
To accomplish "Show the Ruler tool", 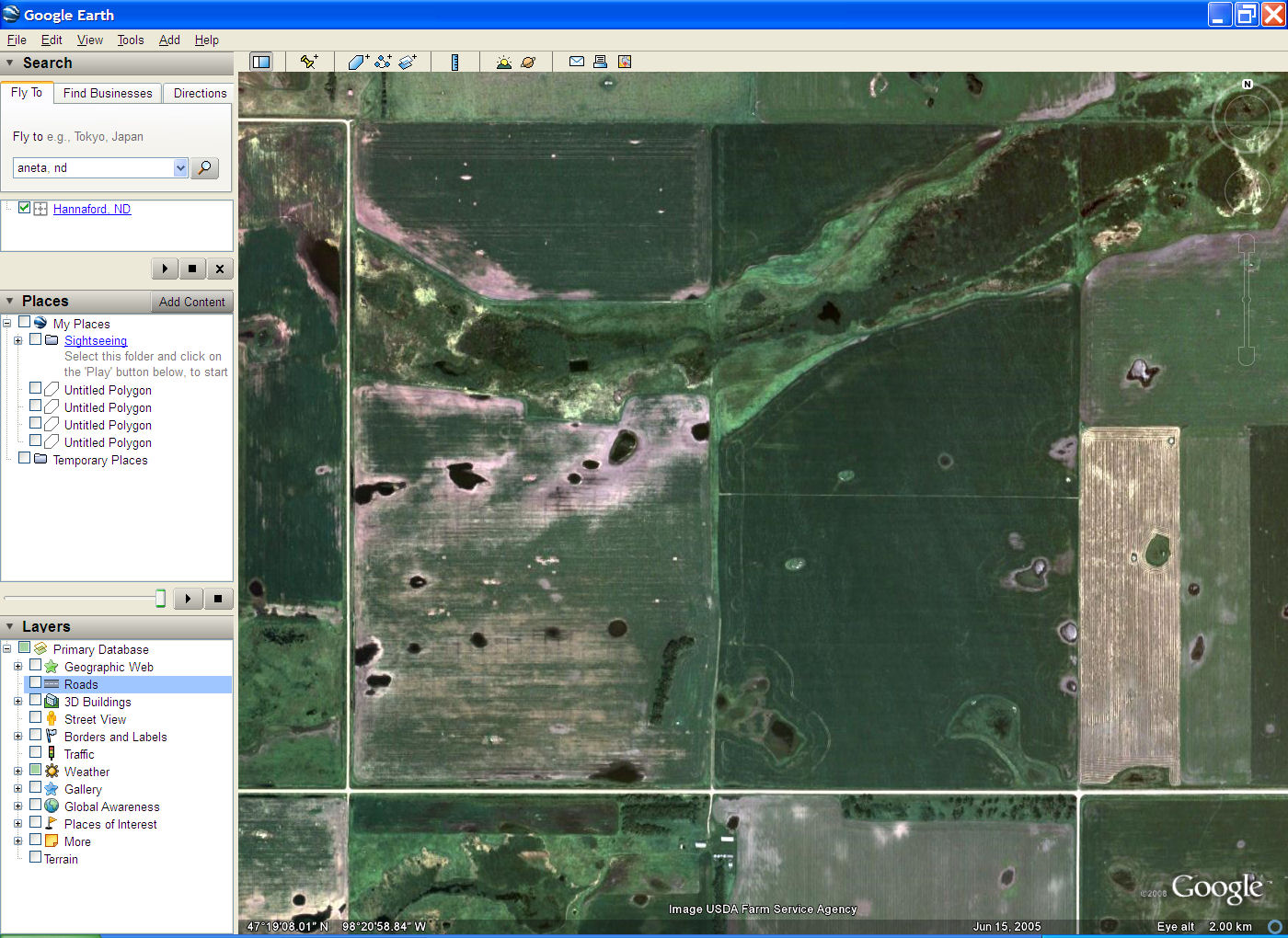I will coord(454,62).
